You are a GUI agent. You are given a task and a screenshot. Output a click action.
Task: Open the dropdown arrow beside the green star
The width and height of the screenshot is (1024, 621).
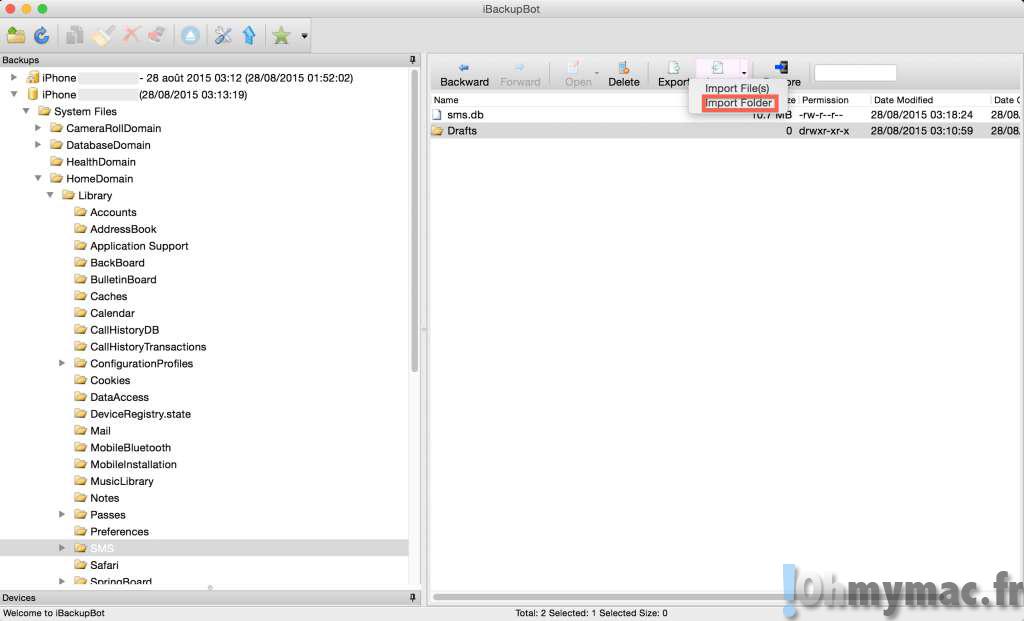[x=304, y=36]
